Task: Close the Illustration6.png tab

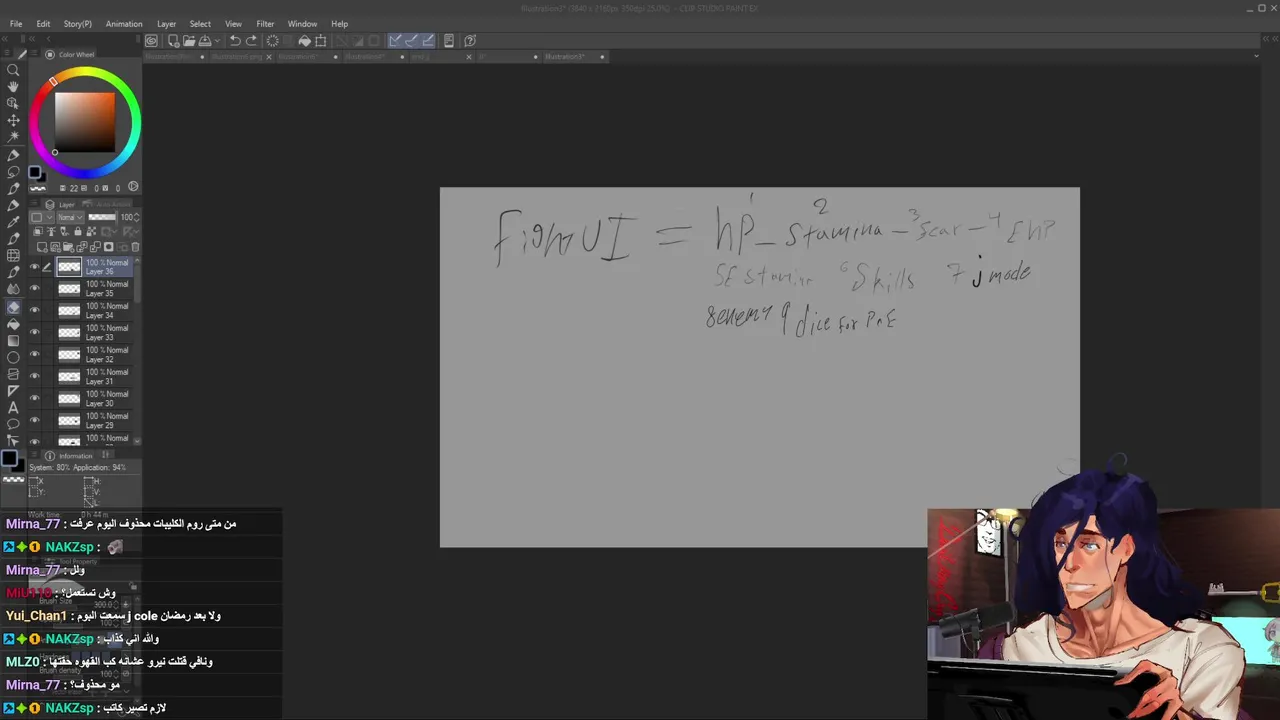Action: coord(269,57)
